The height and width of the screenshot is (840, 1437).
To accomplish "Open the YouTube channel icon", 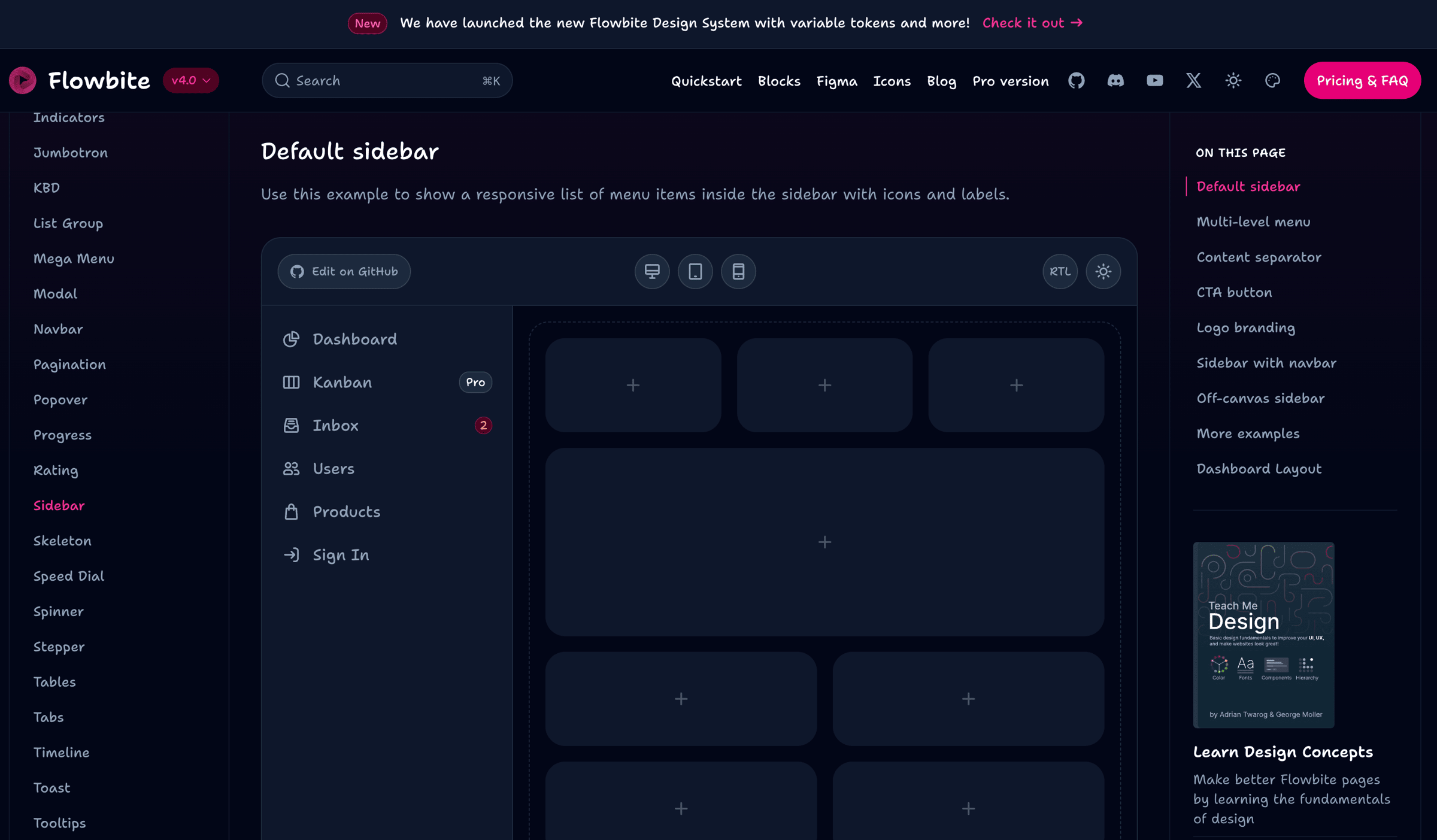I will point(1154,80).
